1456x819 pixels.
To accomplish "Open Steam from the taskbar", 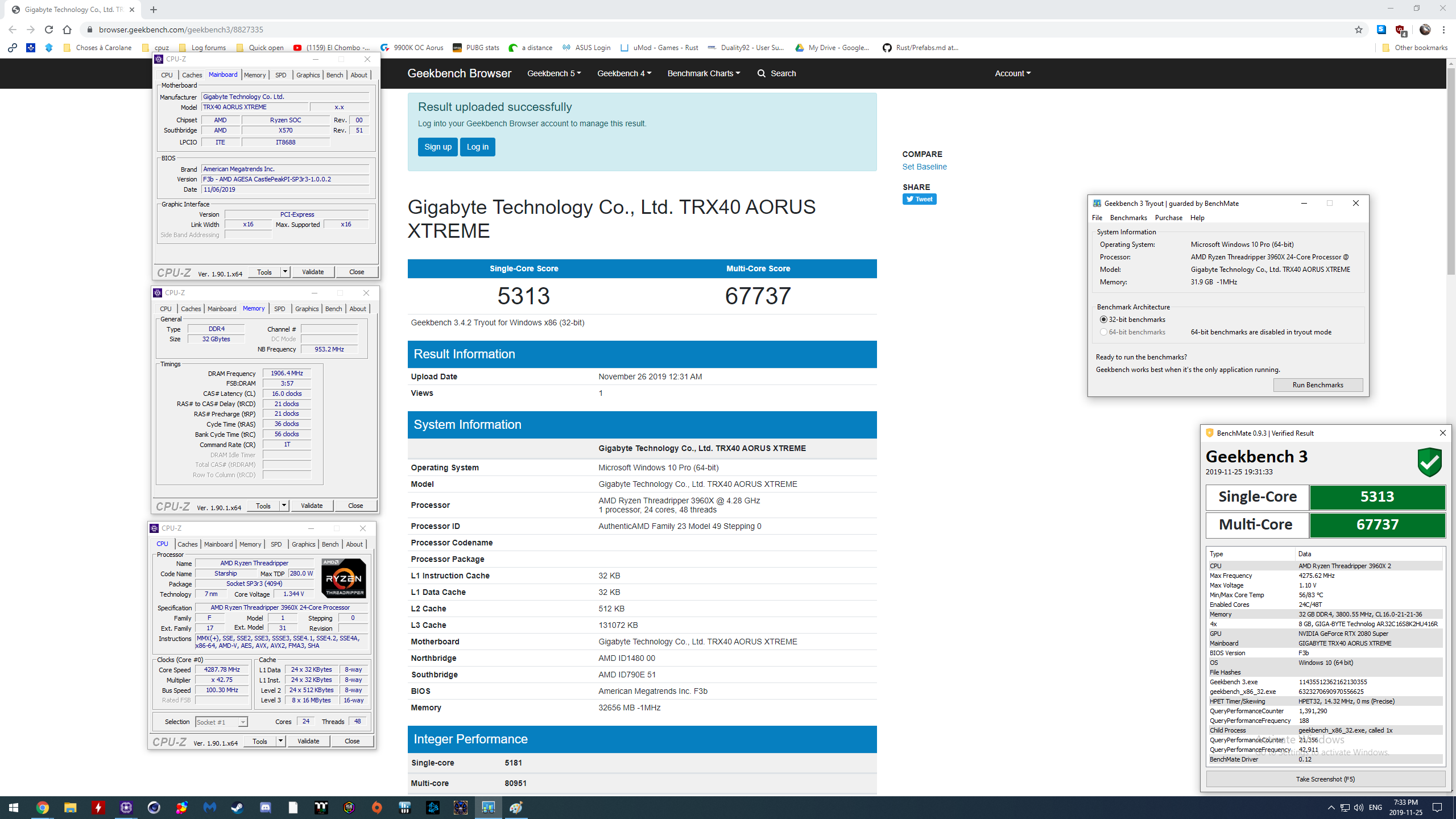I will [237, 808].
